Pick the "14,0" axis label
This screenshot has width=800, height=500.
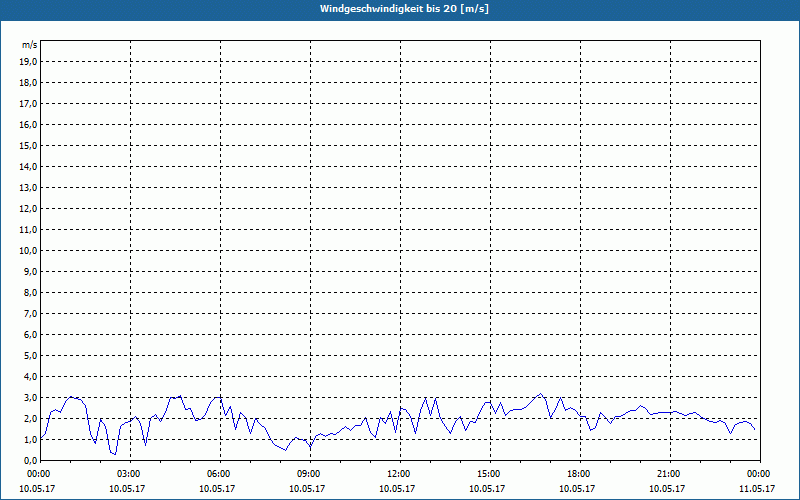[28, 166]
